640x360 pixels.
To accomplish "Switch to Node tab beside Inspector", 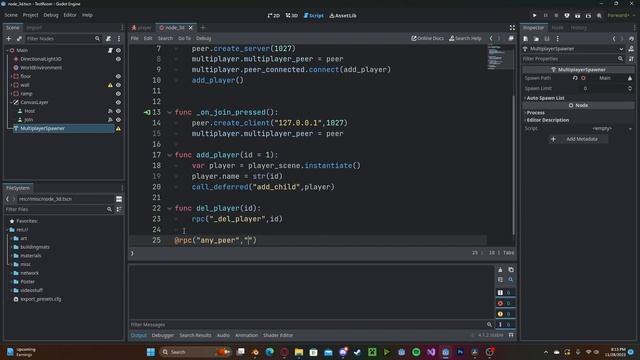I will pyautogui.click(x=557, y=28).
